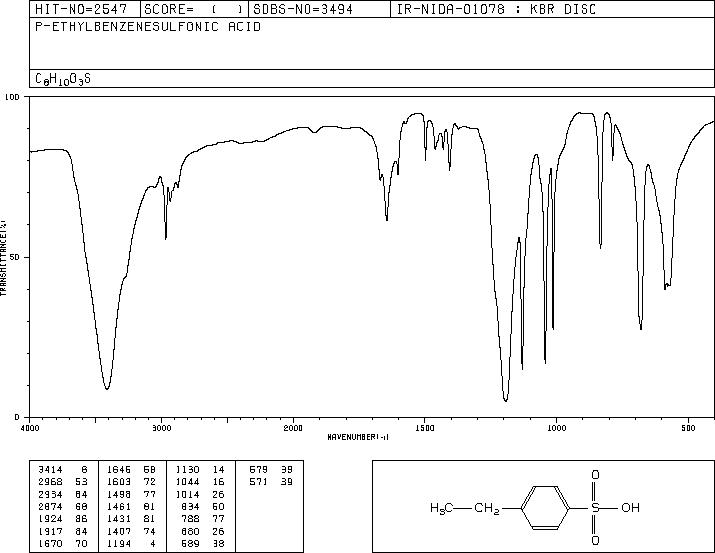Click the benzene ring in structure diagram
Screen dimensions: 715x553
pos(546,508)
